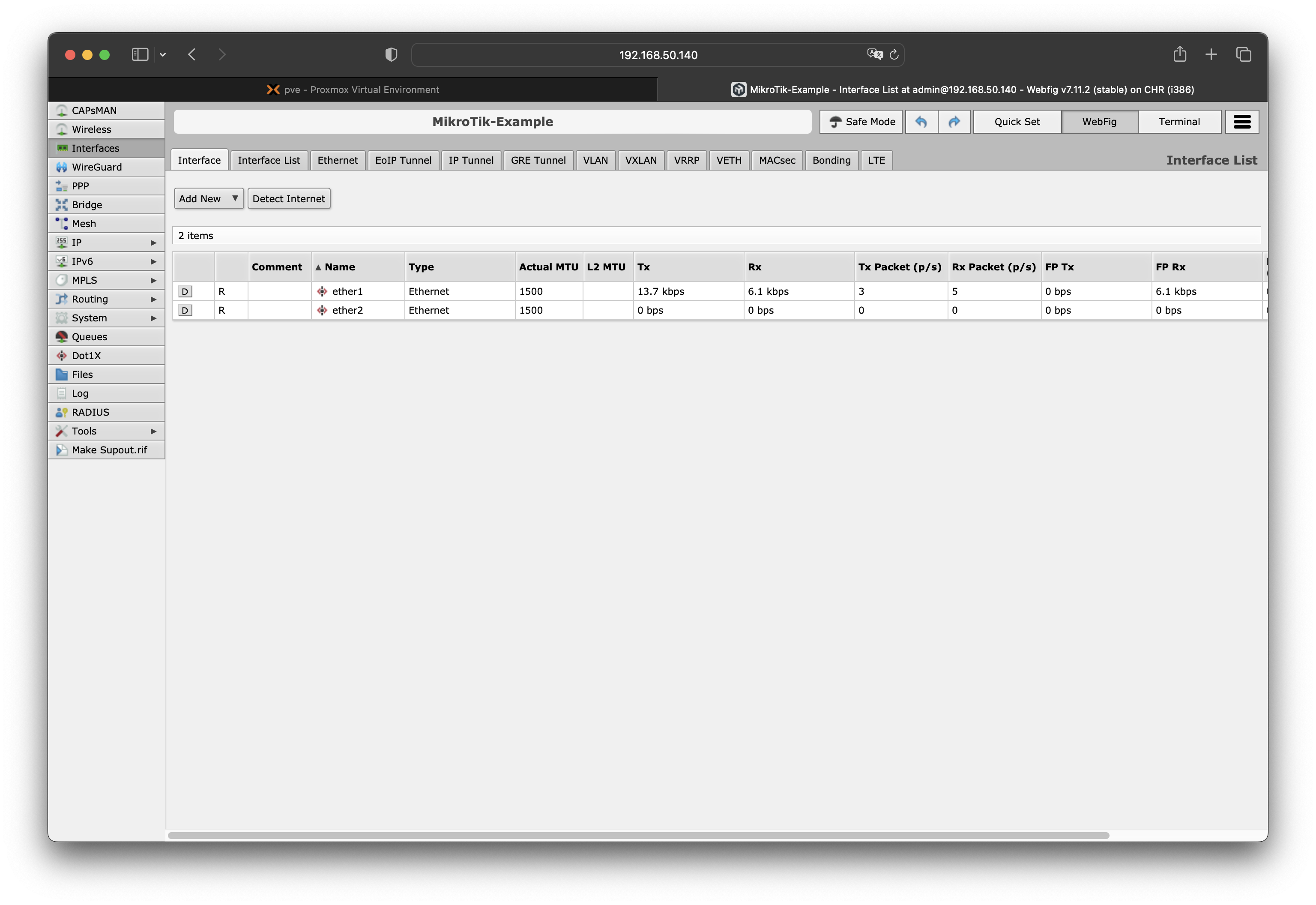This screenshot has height=905, width=1316.
Task: Open the Files sidebar section
Action: tap(82, 374)
